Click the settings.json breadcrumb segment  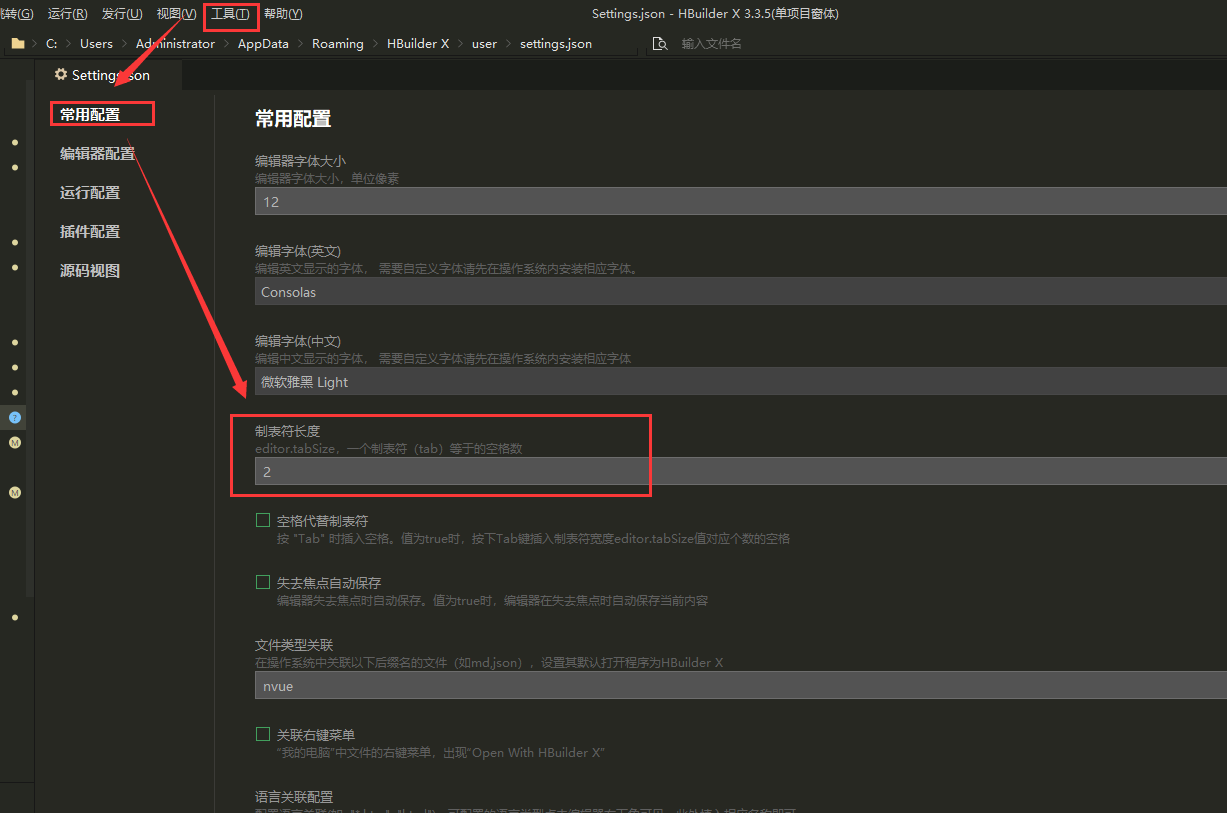pos(556,44)
